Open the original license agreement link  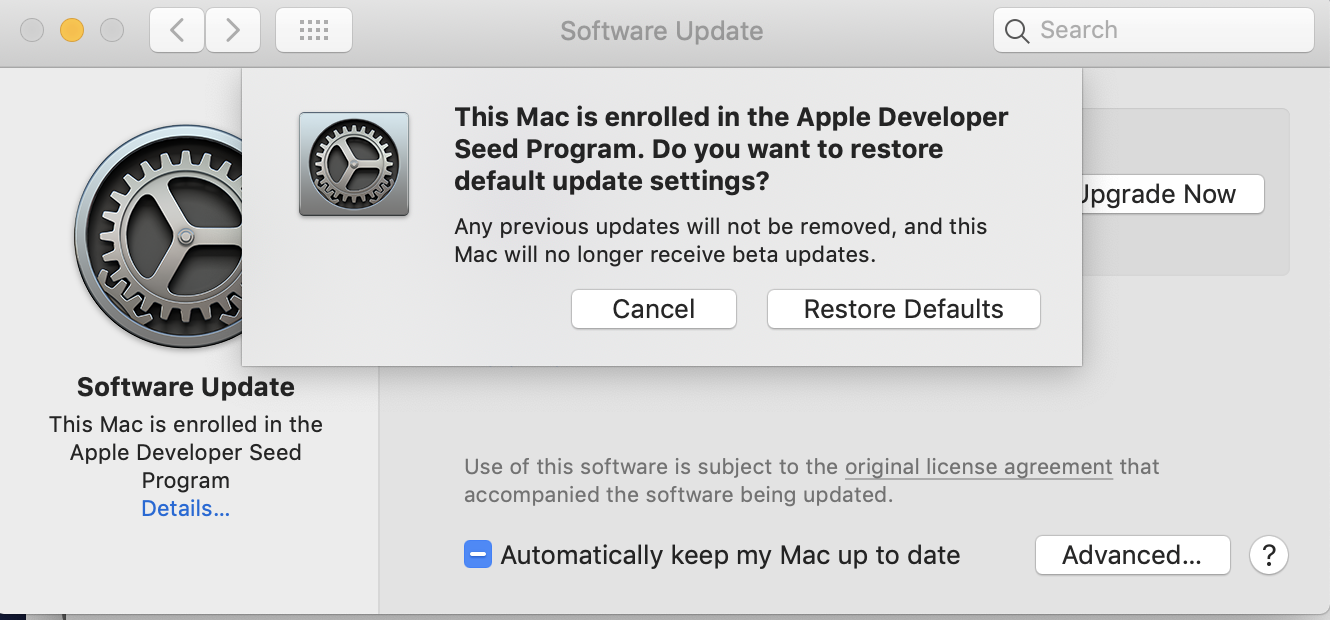pyautogui.click(x=978, y=467)
